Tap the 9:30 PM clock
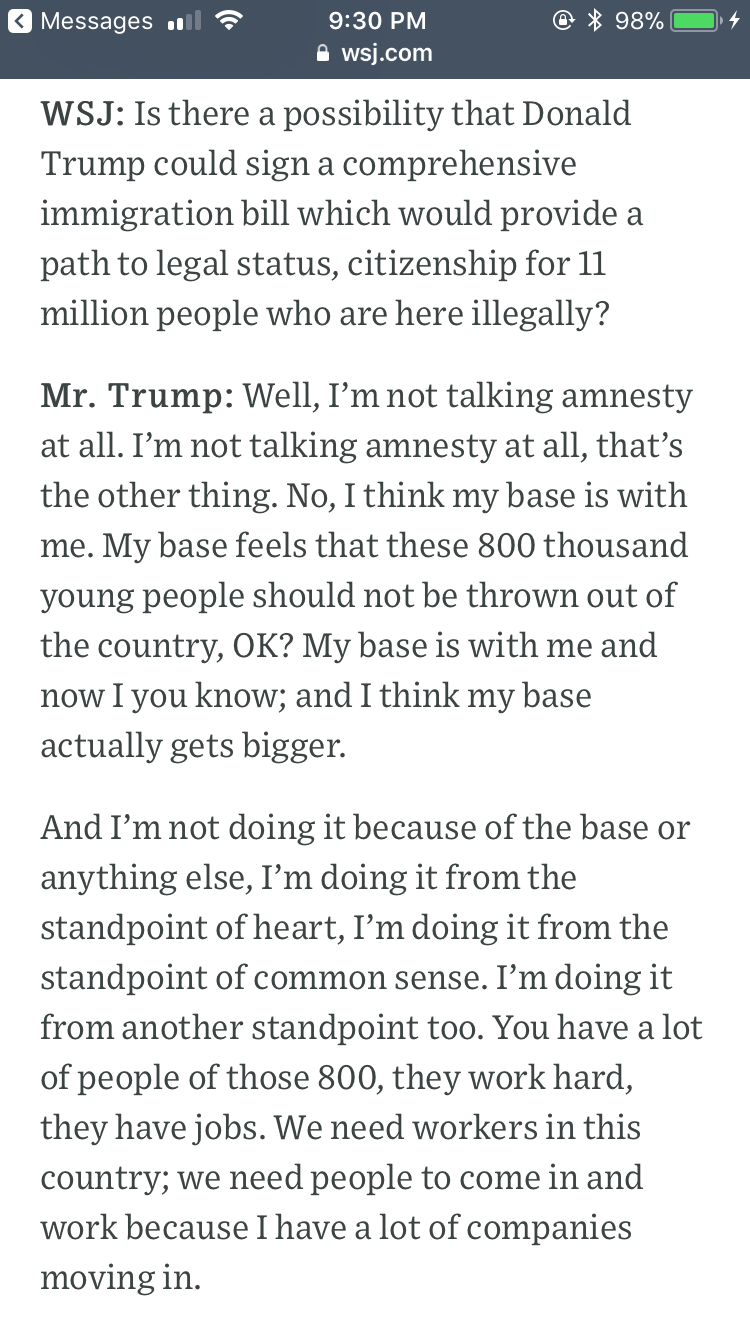 (x=376, y=21)
